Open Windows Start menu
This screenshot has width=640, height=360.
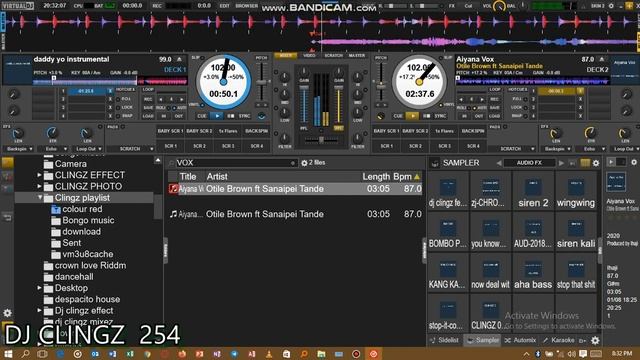pos(8,354)
